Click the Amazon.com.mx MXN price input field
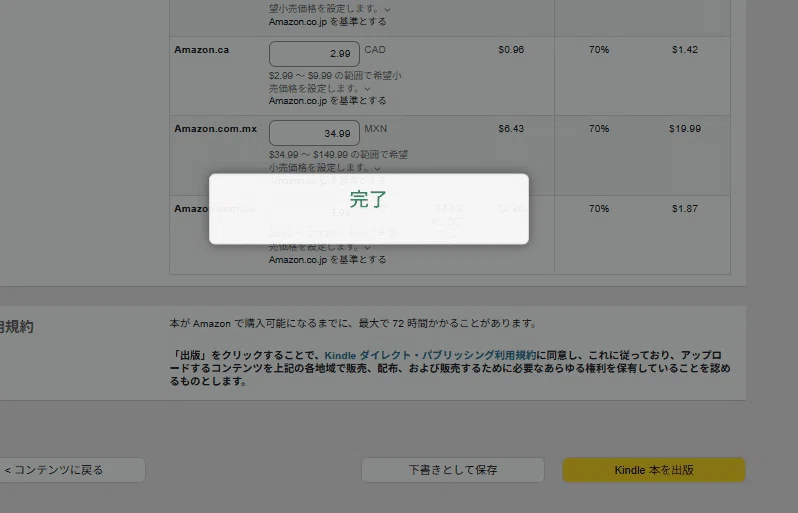Screen dimensions: 798x513 click(314, 133)
